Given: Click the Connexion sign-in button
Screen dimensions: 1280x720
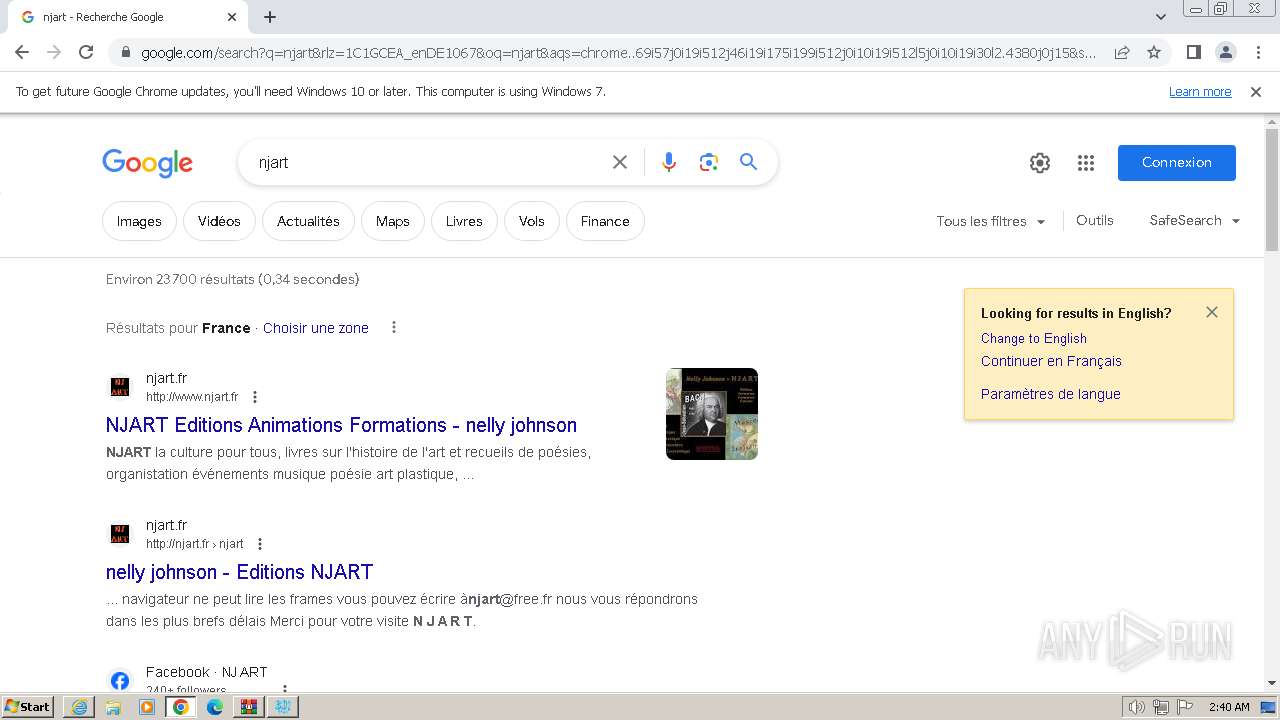Looking at the screenshot, I should (1177, 163).
